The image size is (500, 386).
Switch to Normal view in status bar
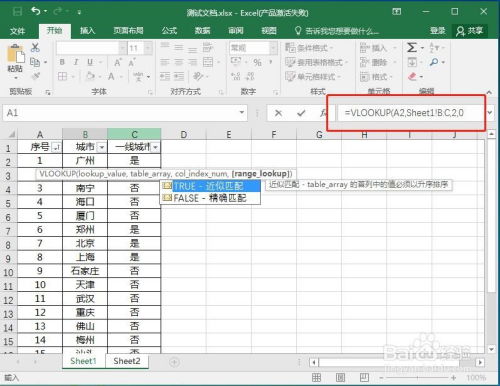click(316, 378)
